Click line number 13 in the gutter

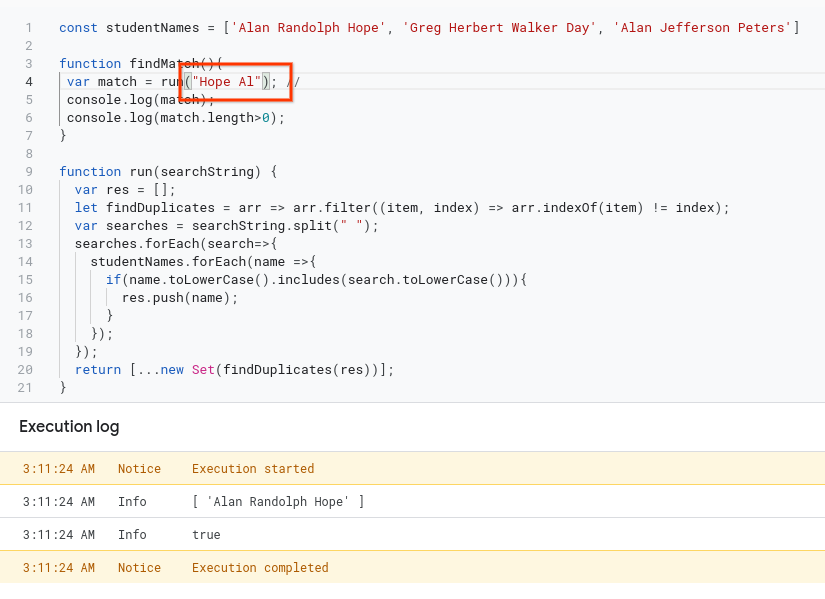pyautogui.click(x=25, y=244)
